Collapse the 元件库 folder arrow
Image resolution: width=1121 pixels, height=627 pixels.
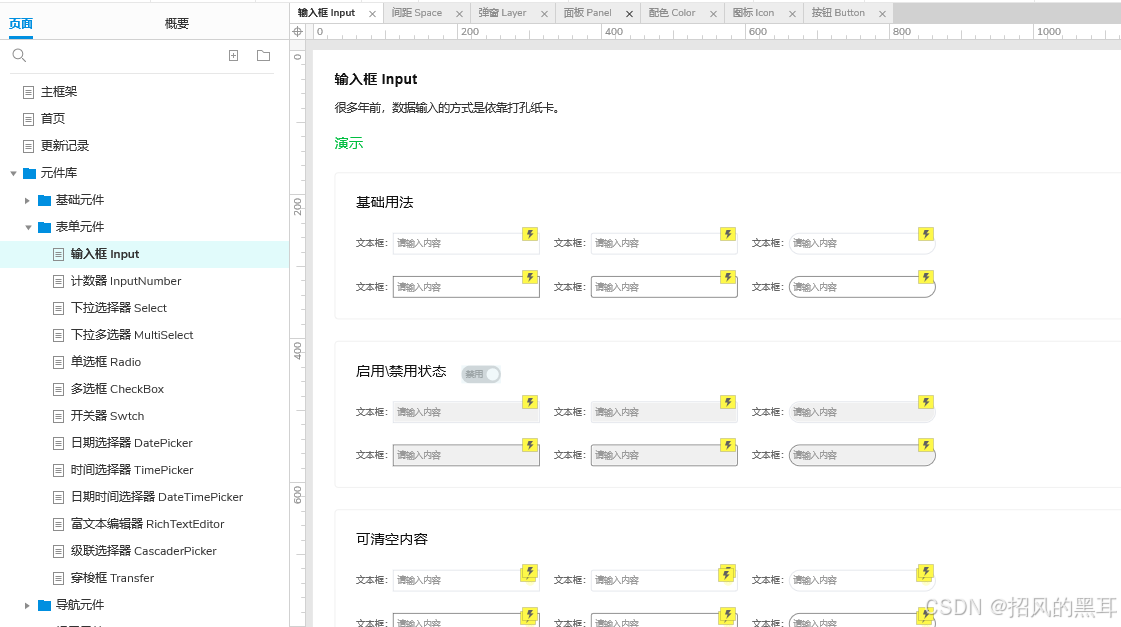14,173
